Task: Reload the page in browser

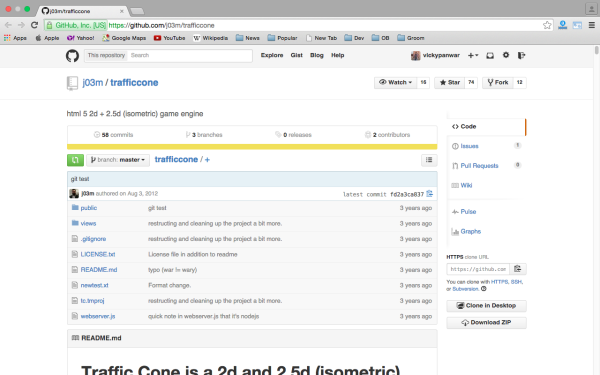Action: coord(34,25)
